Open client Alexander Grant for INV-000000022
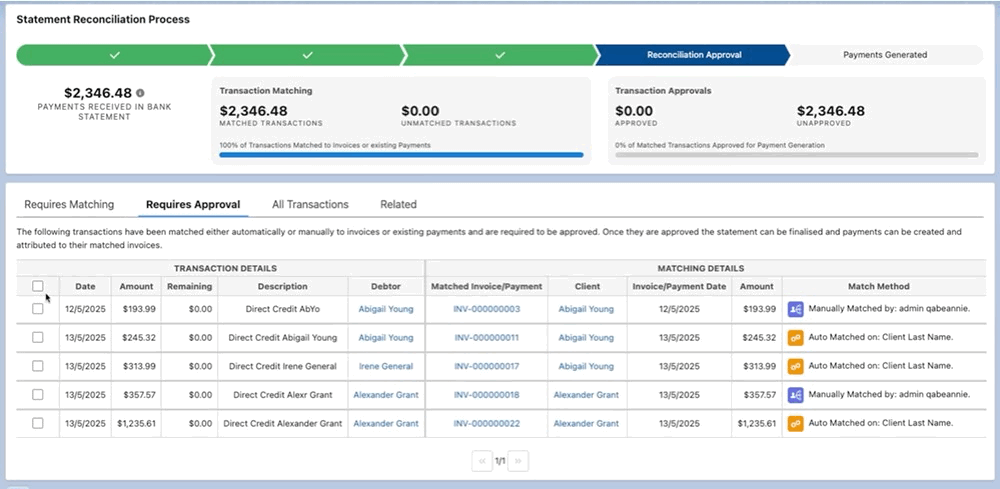The width and height of the screenshot is (1000, 489). 586,423
